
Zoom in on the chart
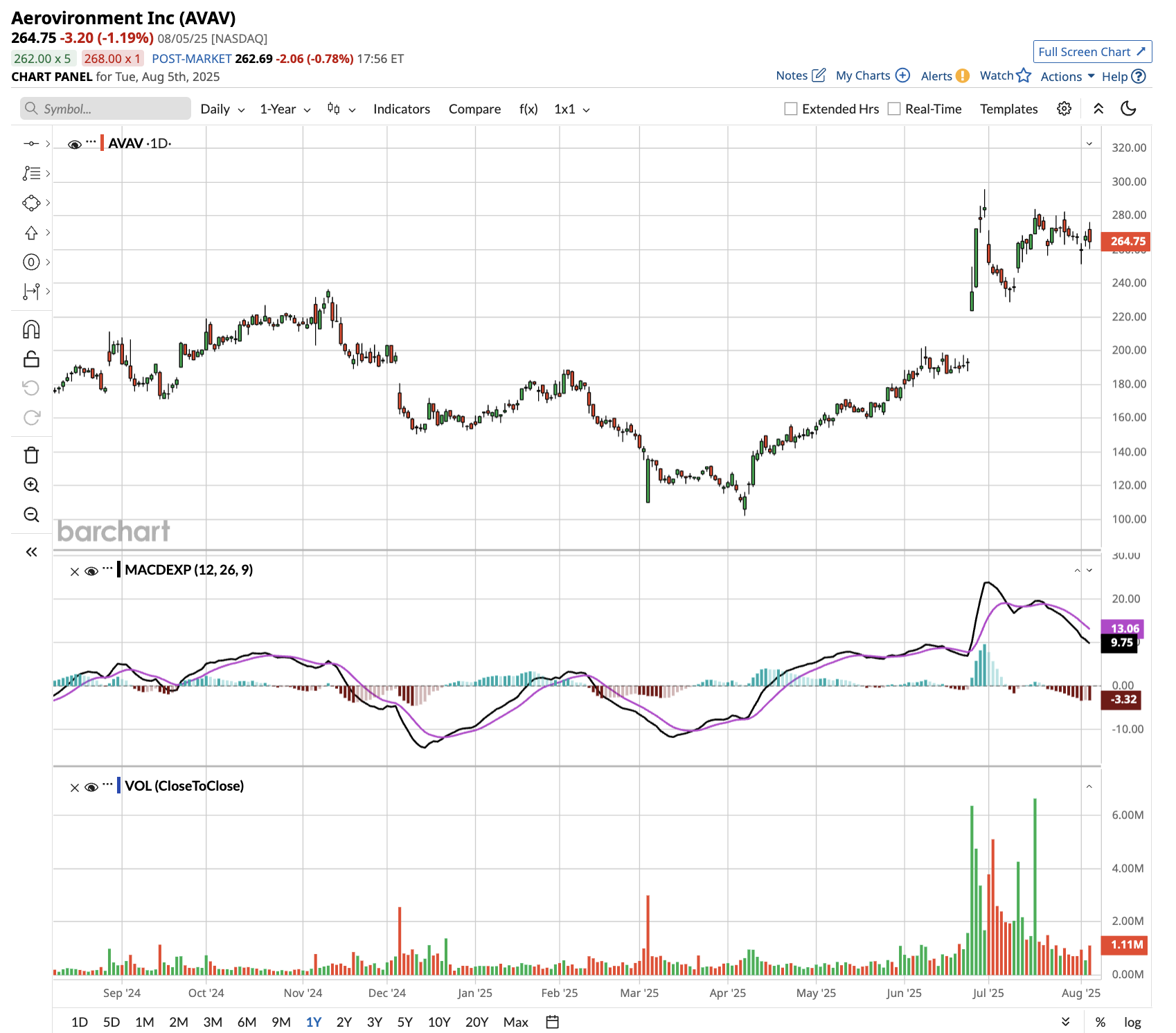point(31,485)
